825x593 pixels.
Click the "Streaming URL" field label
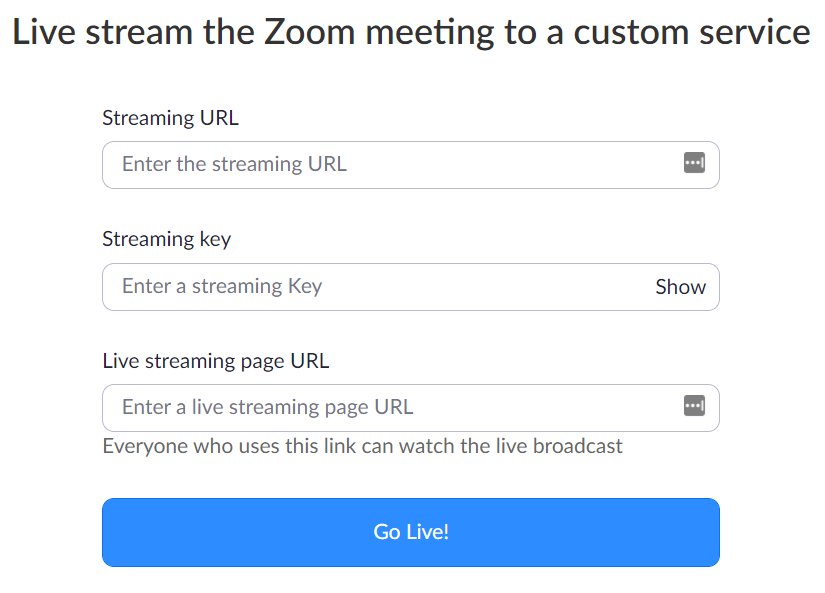point(170,118)
